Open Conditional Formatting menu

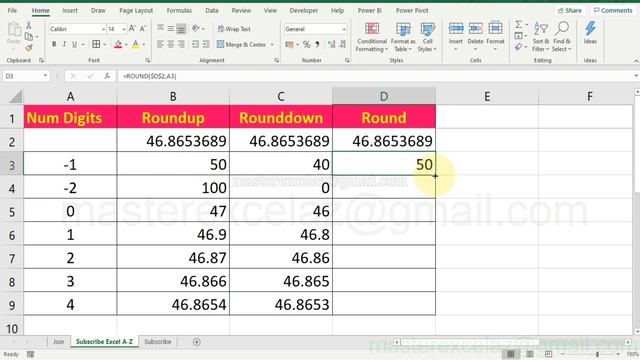tap(371, 37)
